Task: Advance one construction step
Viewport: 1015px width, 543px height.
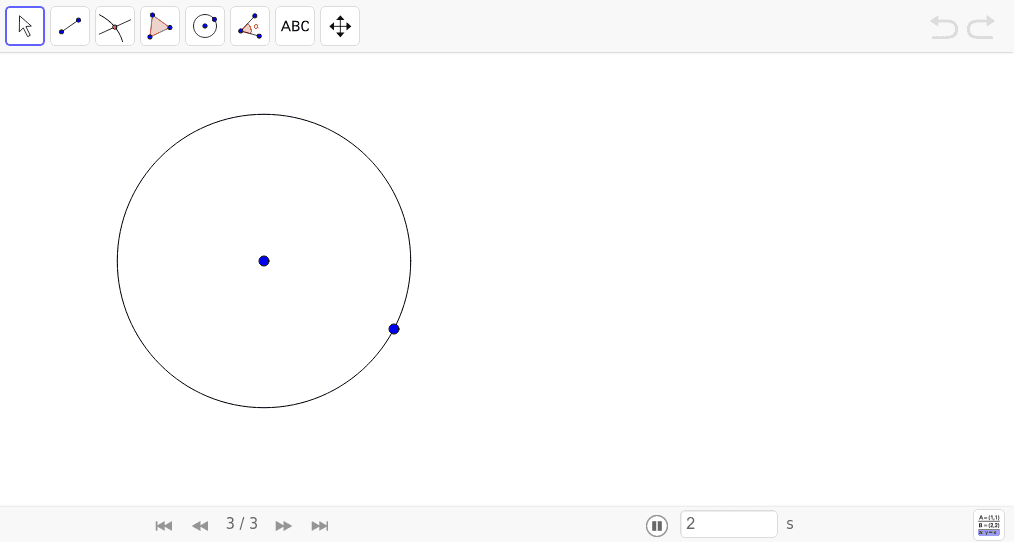Action: [284, 526]
